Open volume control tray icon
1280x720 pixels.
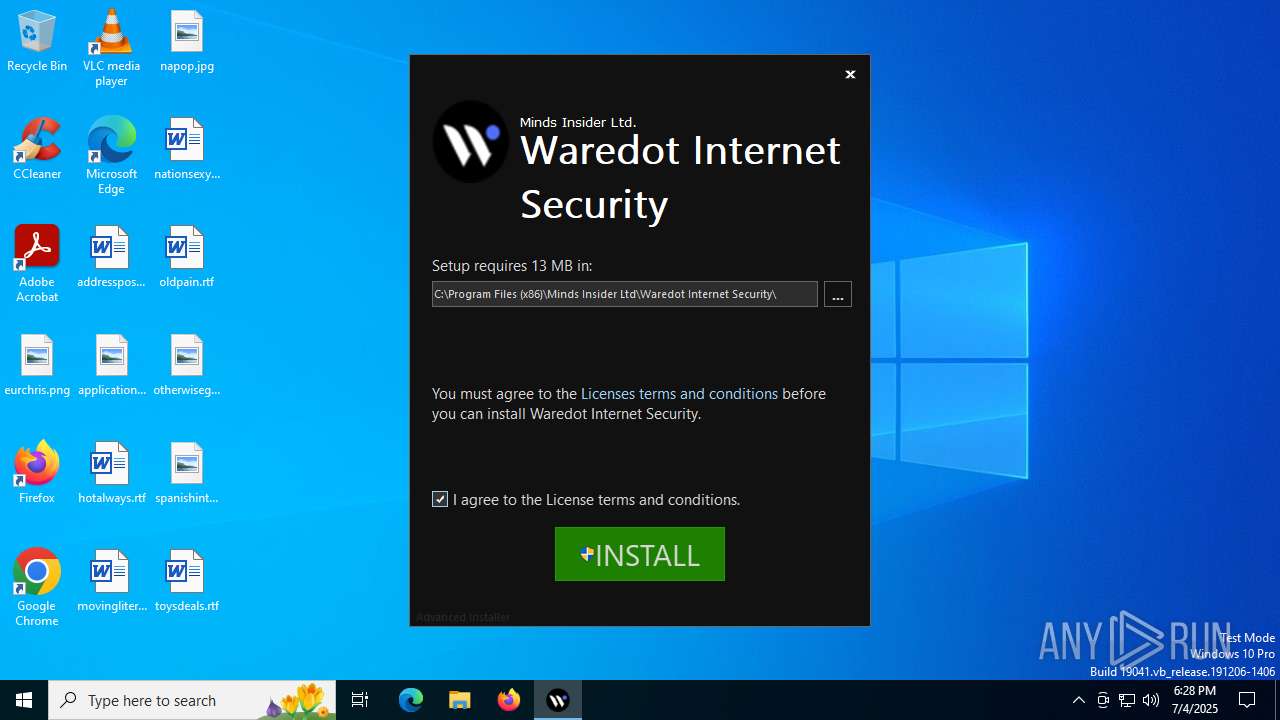(x=1151, y=700)
